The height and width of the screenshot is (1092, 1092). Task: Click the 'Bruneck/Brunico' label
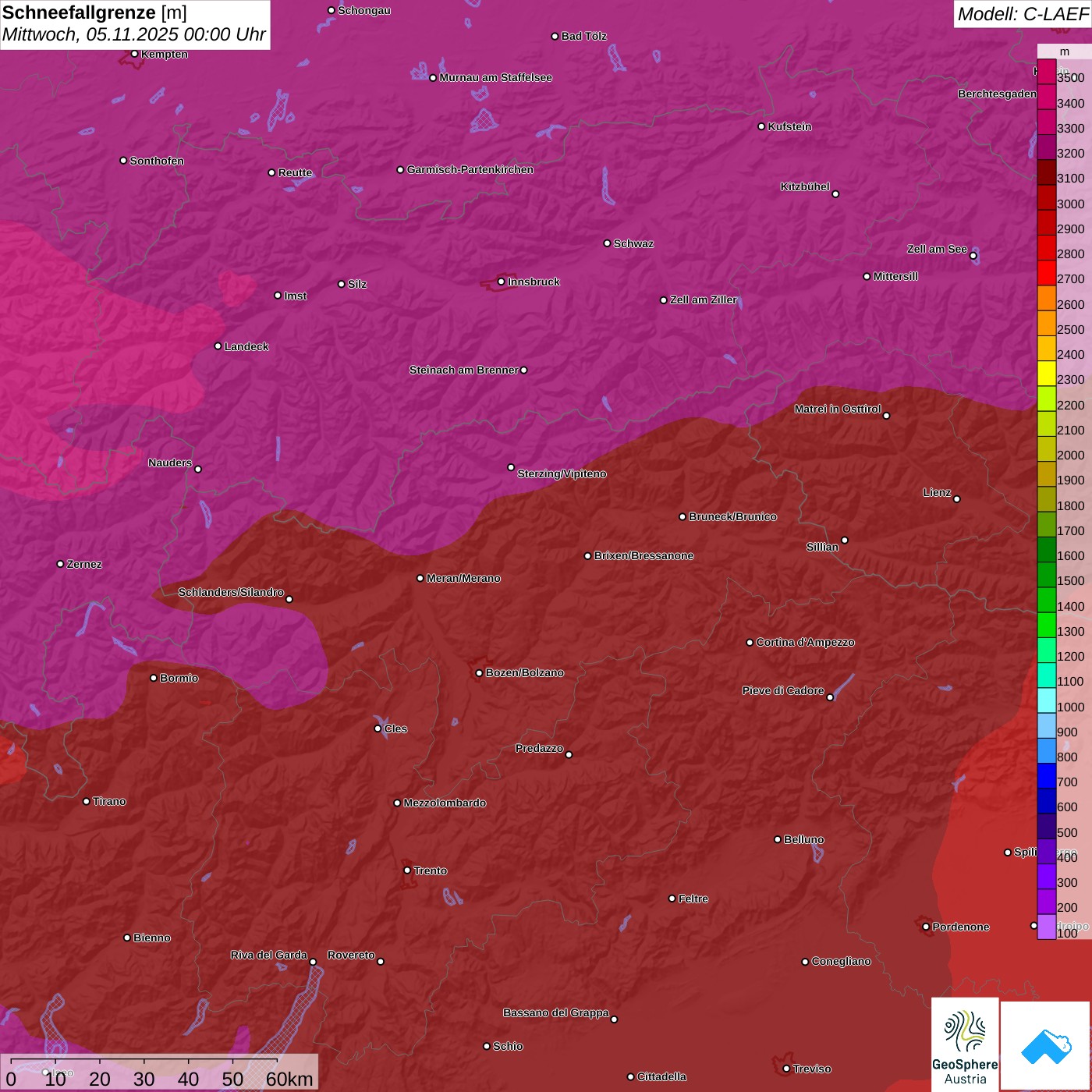732,516
